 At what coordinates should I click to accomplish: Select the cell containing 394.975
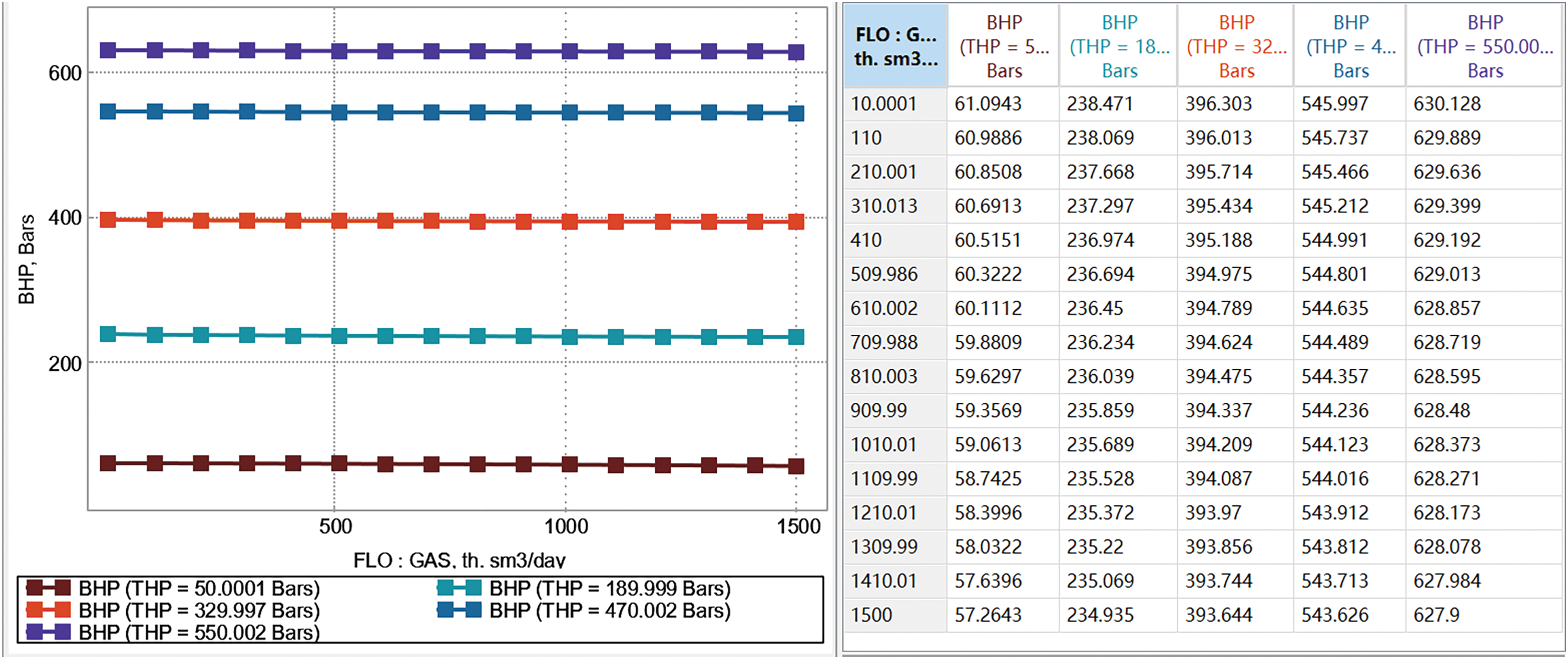(x=1218, y=274)
